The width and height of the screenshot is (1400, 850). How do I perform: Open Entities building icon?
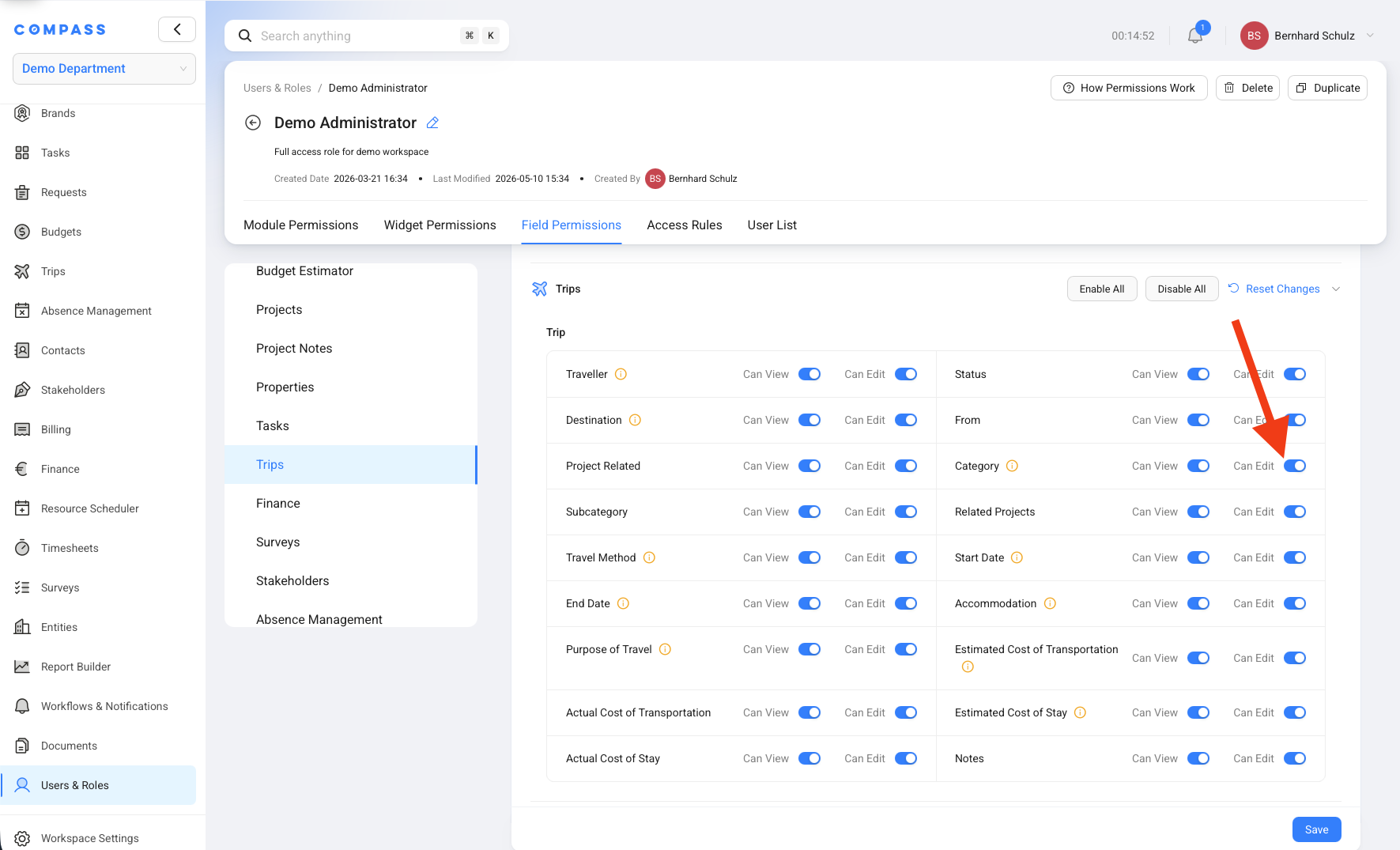coord(22,627)
